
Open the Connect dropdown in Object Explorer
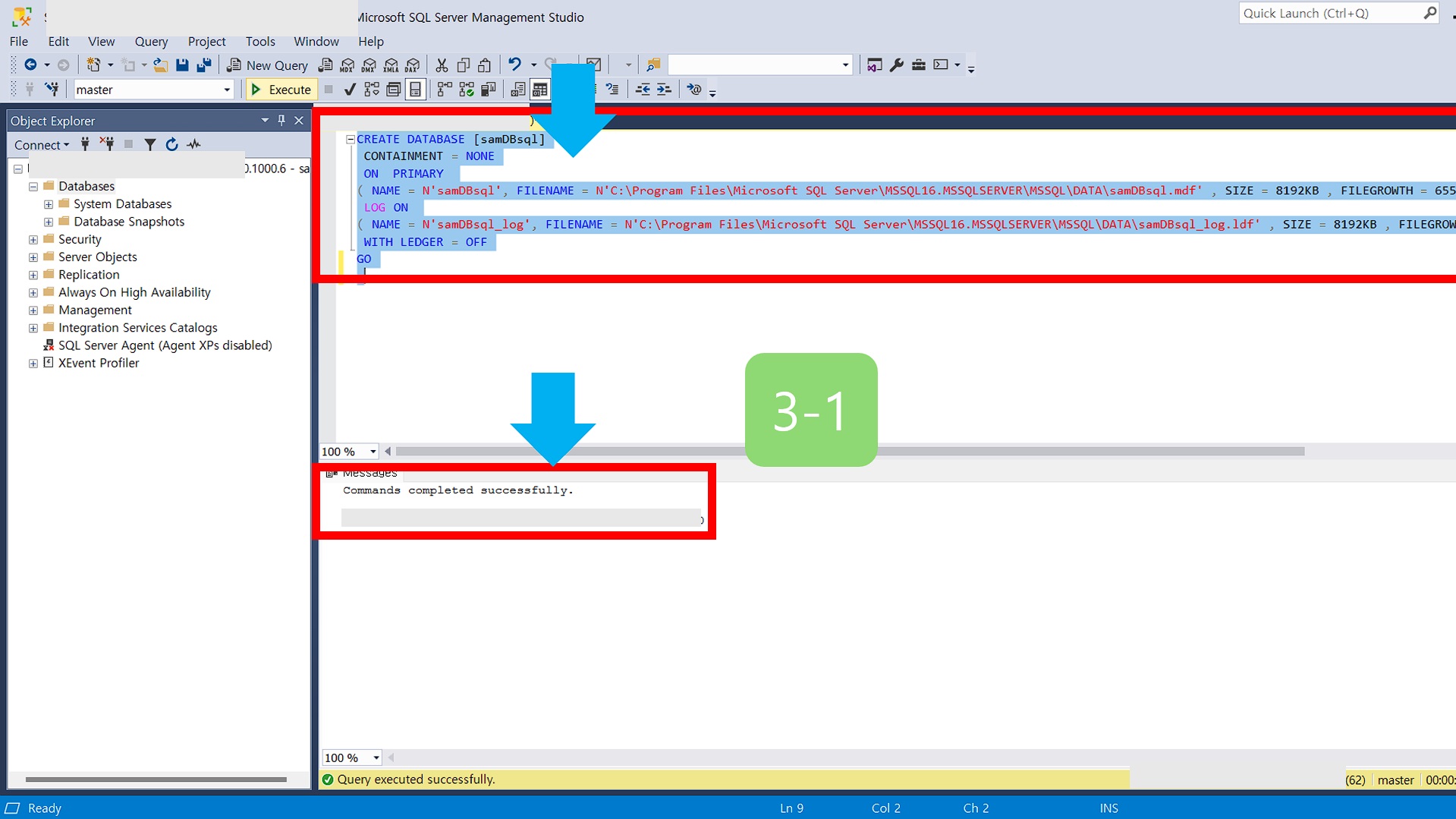tap(42, 144)
